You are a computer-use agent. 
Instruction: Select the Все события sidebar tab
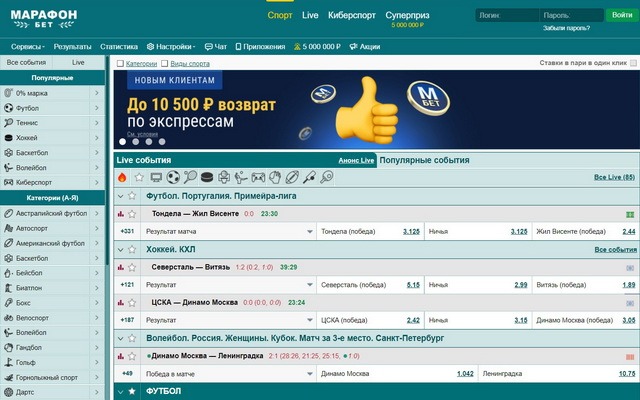pos(26,62)
